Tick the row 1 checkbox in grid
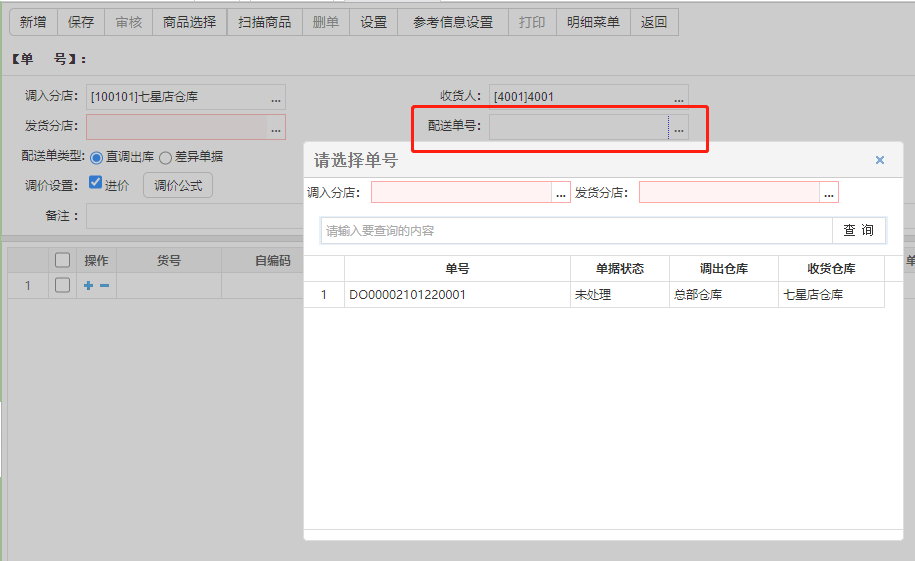Screen dimensions: 915x561 pos(62,285)
